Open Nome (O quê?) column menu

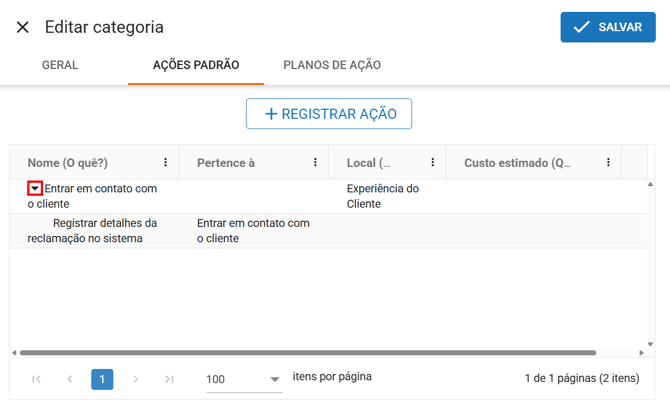tap(166, 162)
